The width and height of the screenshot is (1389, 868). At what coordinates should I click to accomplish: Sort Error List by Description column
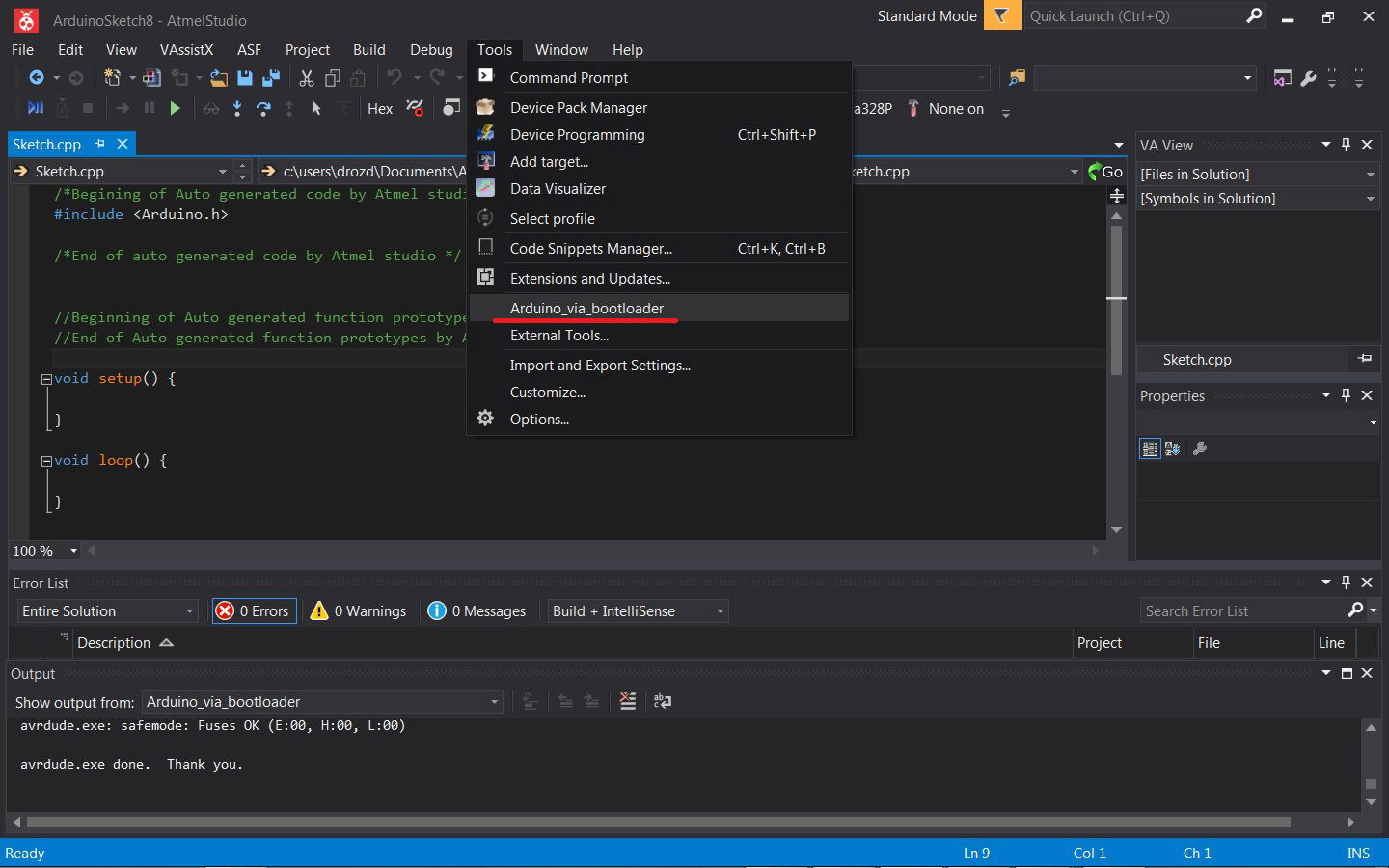click(x=571, y=643)
